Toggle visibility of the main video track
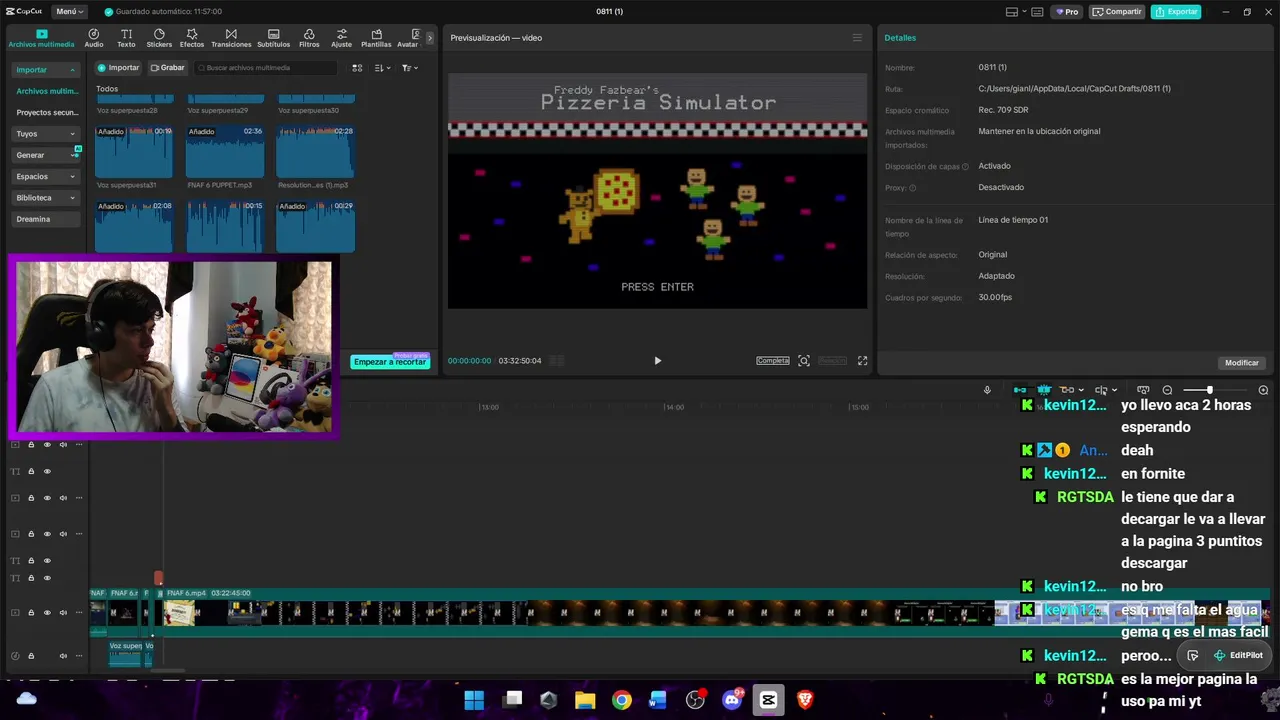 [47, 613]
